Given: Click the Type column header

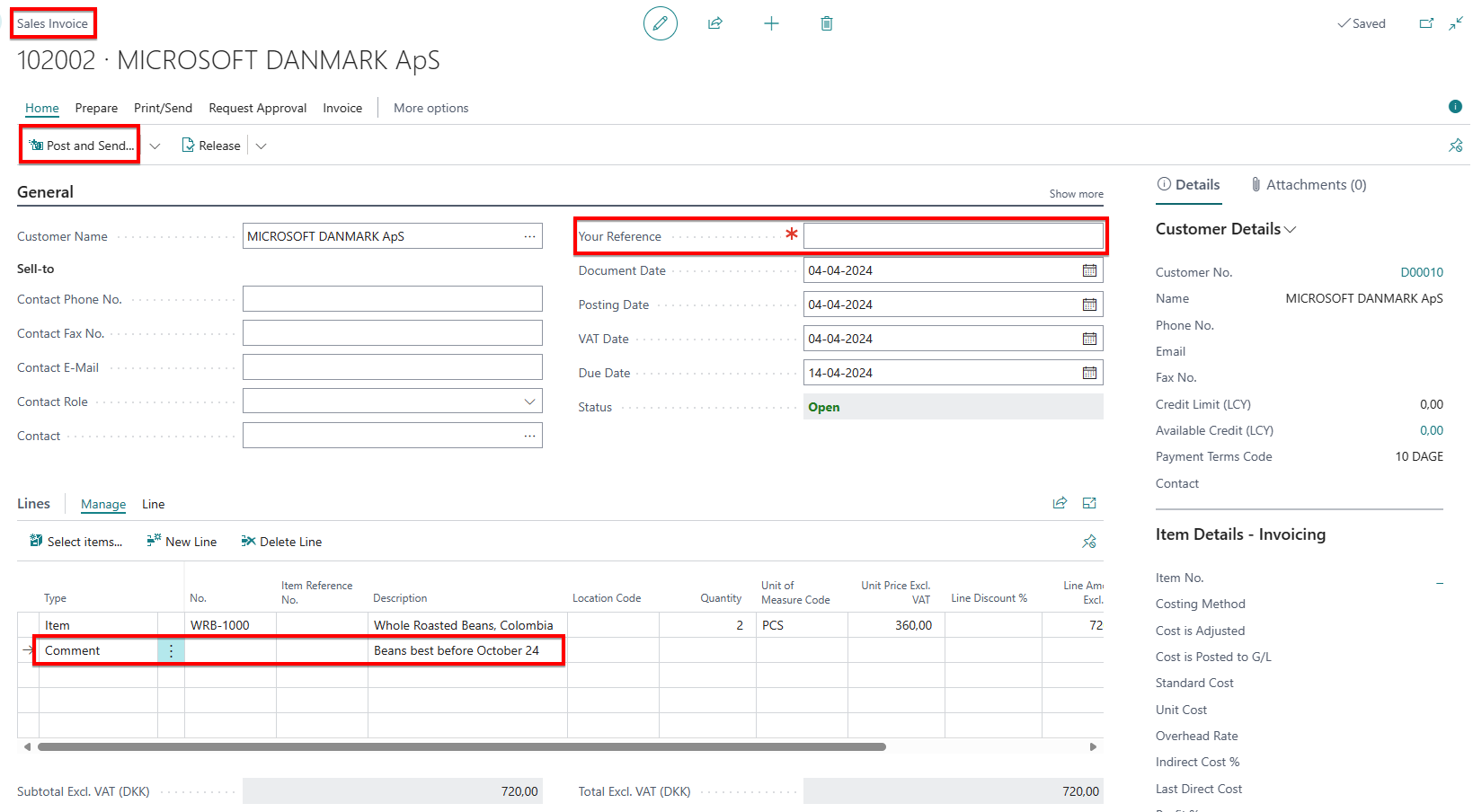Looking at the screenshot, I should (56, 598).
